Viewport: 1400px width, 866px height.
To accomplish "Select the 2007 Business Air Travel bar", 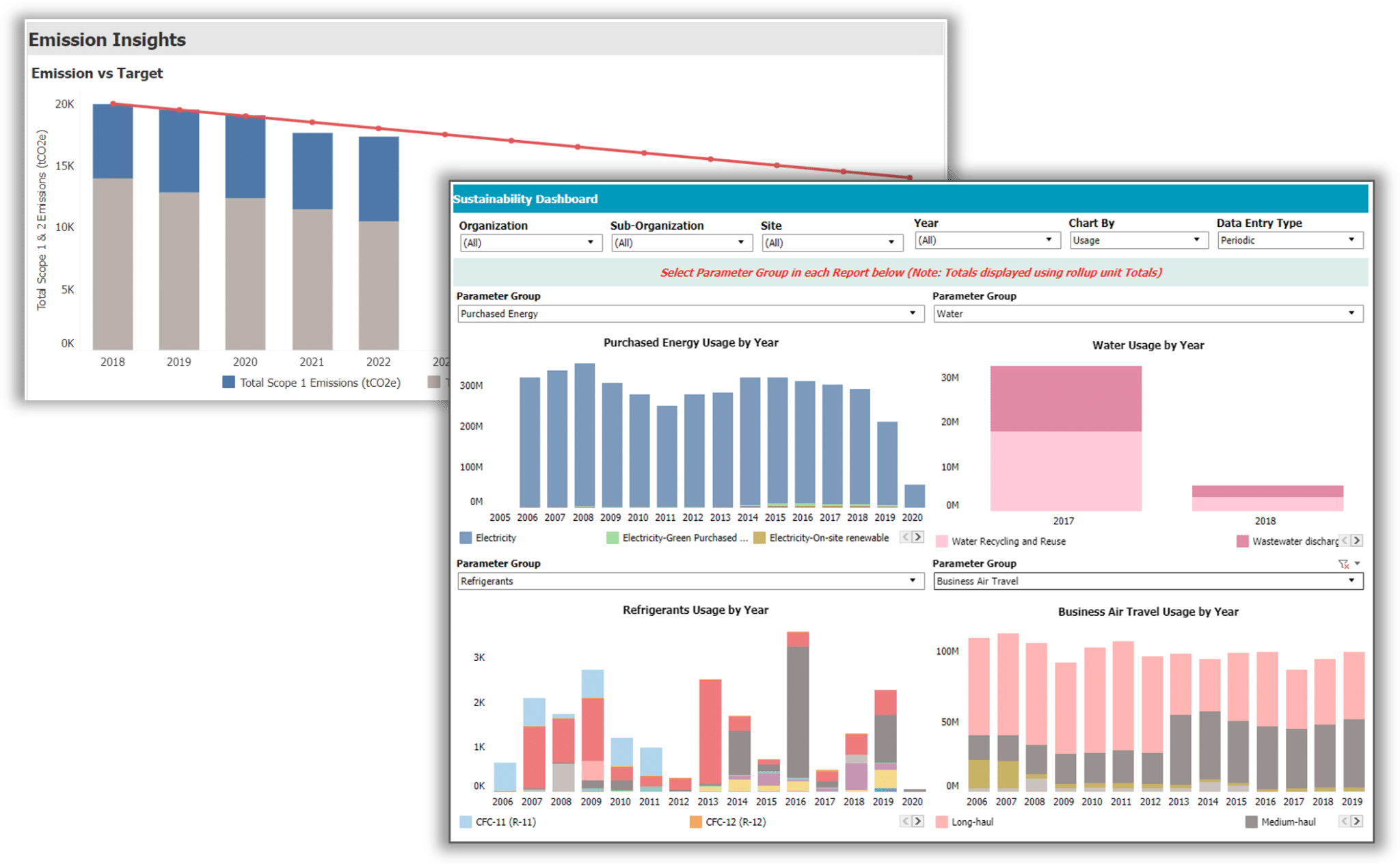I will 1008,712.
